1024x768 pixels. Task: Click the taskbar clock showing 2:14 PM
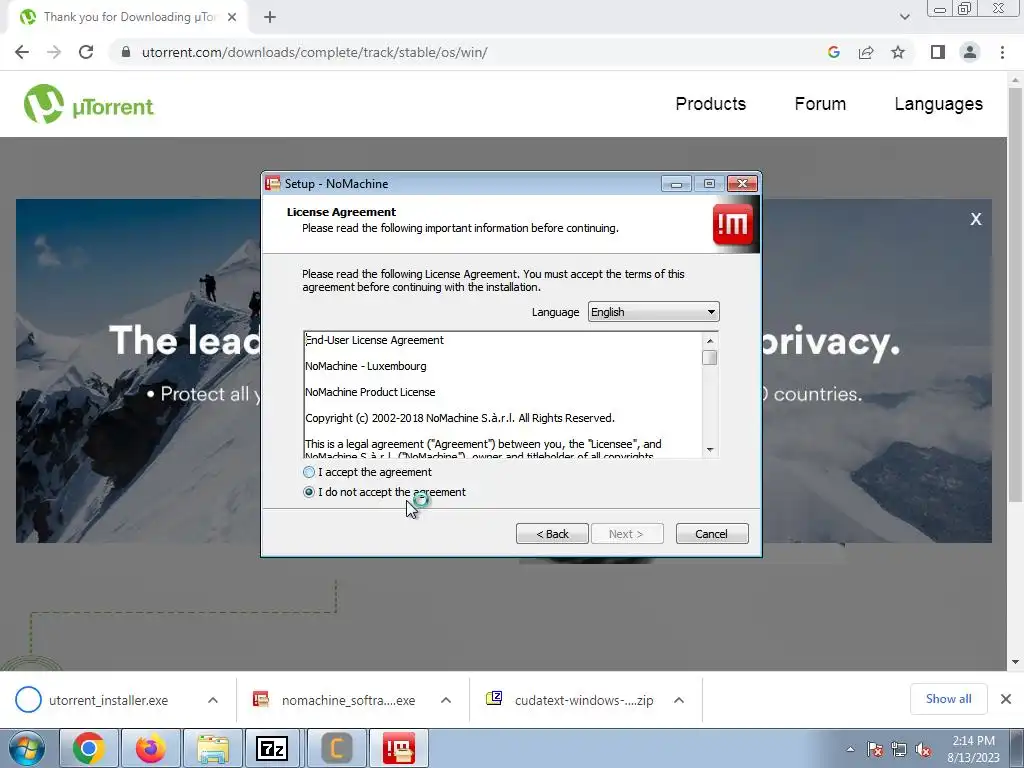(972, 749)
